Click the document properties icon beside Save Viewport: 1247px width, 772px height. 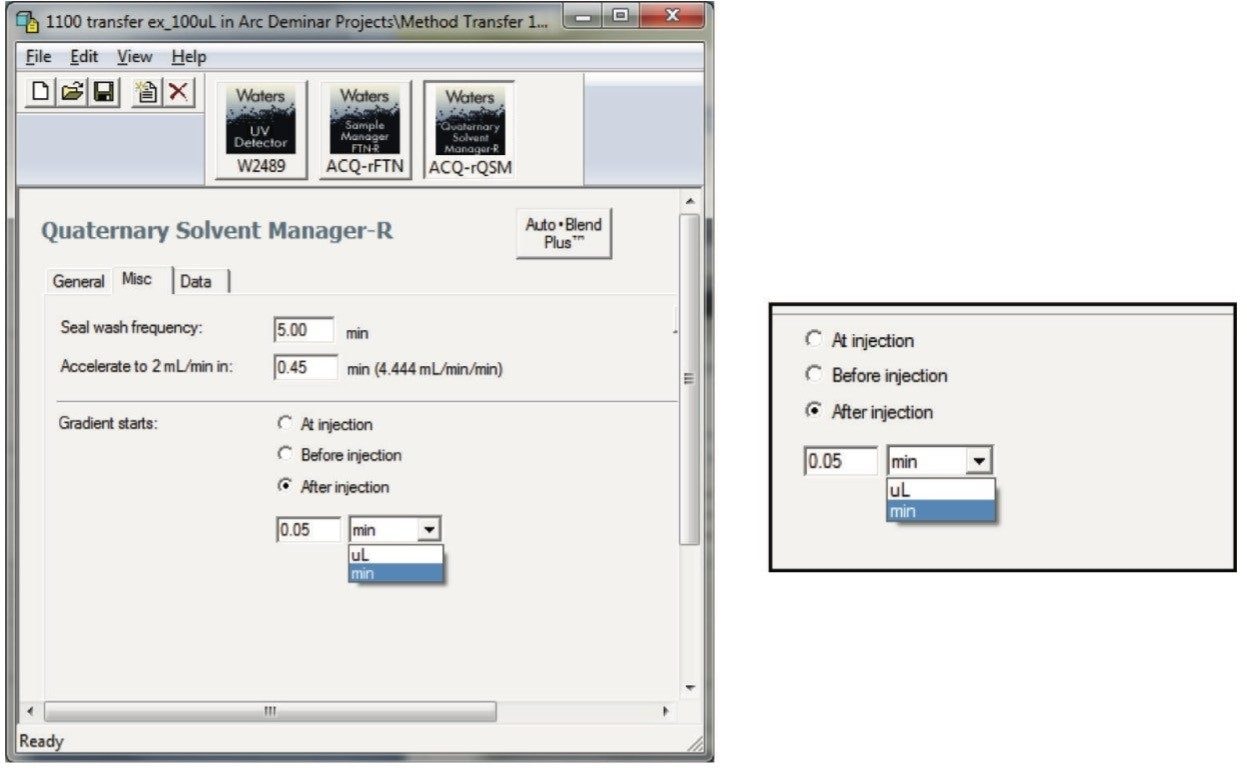click(146, 92)
